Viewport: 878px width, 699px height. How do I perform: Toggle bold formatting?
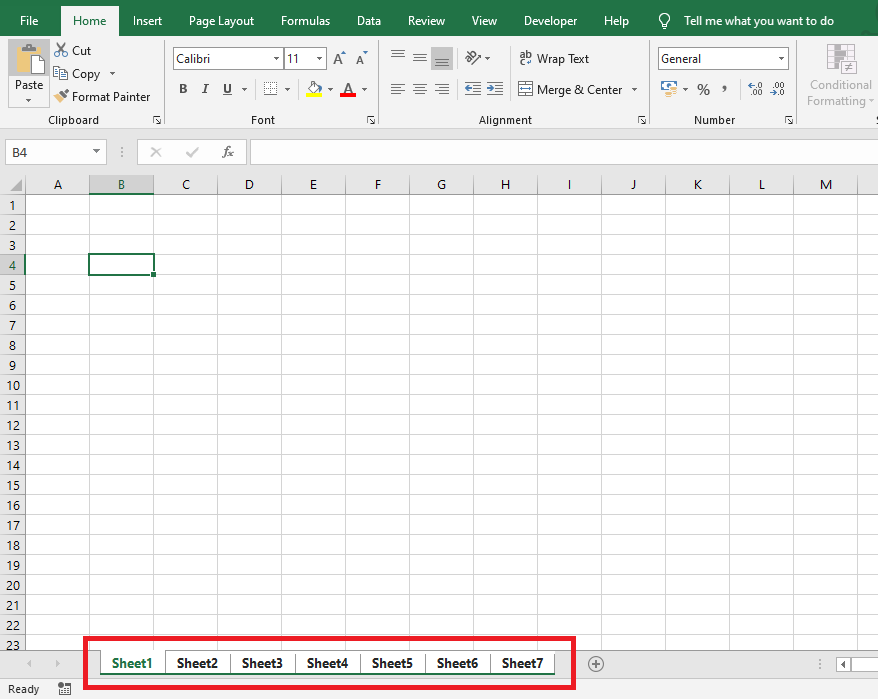tap(183, 90)
